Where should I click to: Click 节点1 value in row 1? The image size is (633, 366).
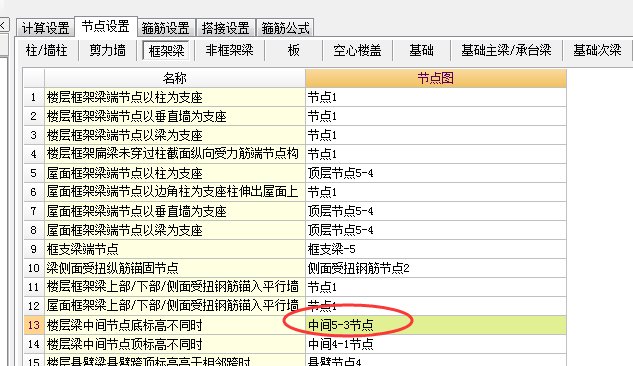coord(436,97)
